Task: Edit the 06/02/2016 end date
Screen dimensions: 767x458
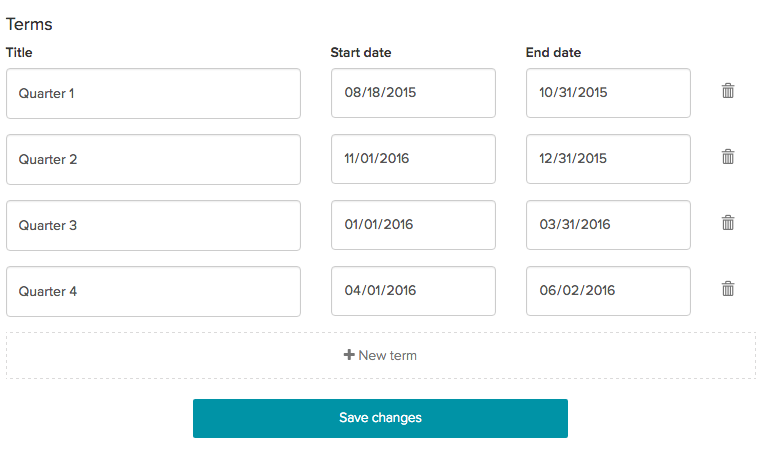Action: click(609, 291)
